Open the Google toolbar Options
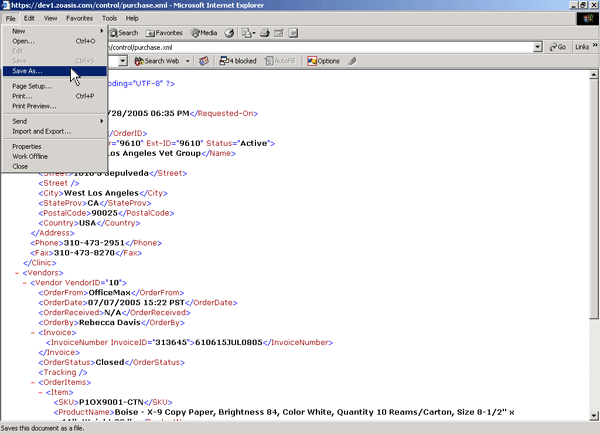 [323, 61]
